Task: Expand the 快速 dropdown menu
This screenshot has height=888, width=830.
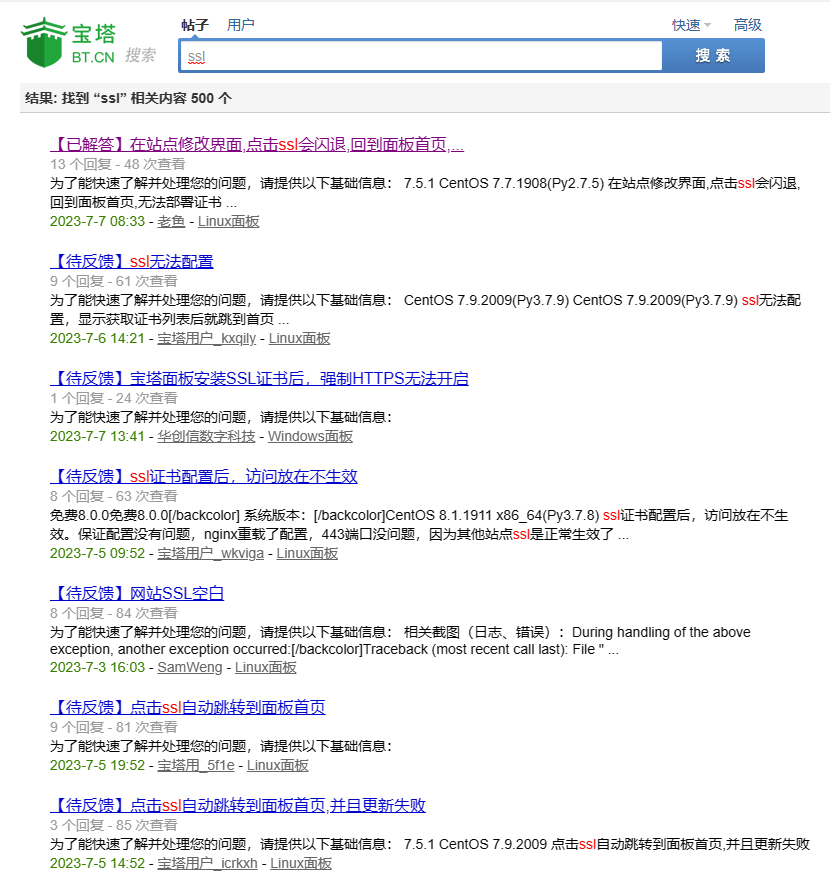Action: (x=691, y=25)
